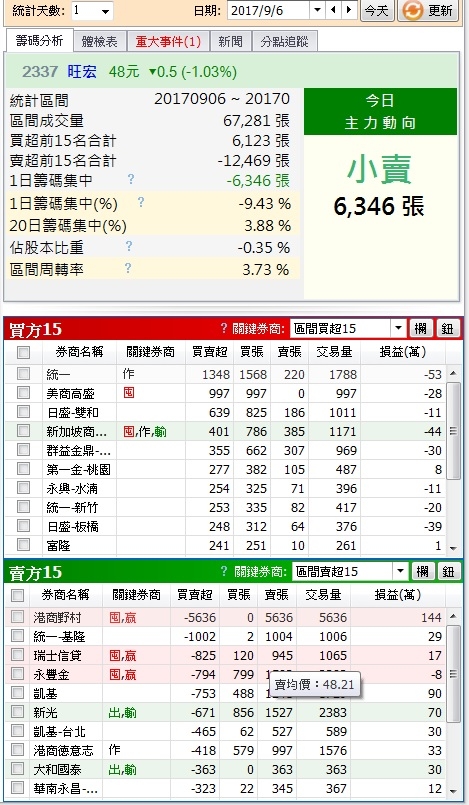
Task: Click the 6,346 張 main force figure
Action: point(379,206)
